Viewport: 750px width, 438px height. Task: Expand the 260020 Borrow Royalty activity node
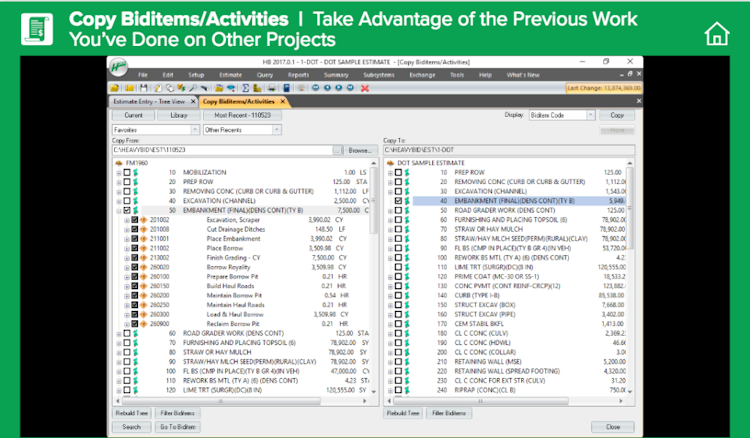pyautogui.click(x=127, y=268)
